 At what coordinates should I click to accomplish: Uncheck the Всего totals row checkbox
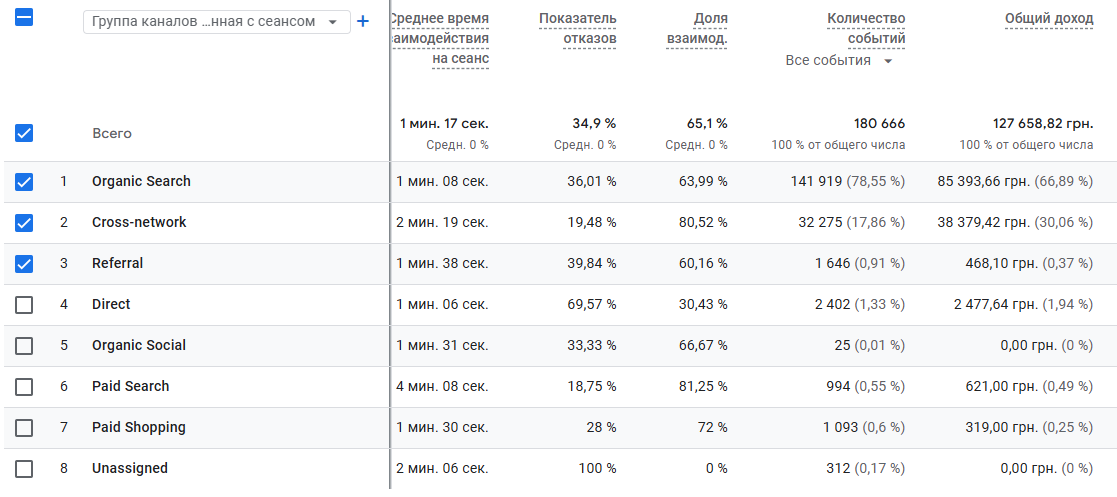point(24,133)
